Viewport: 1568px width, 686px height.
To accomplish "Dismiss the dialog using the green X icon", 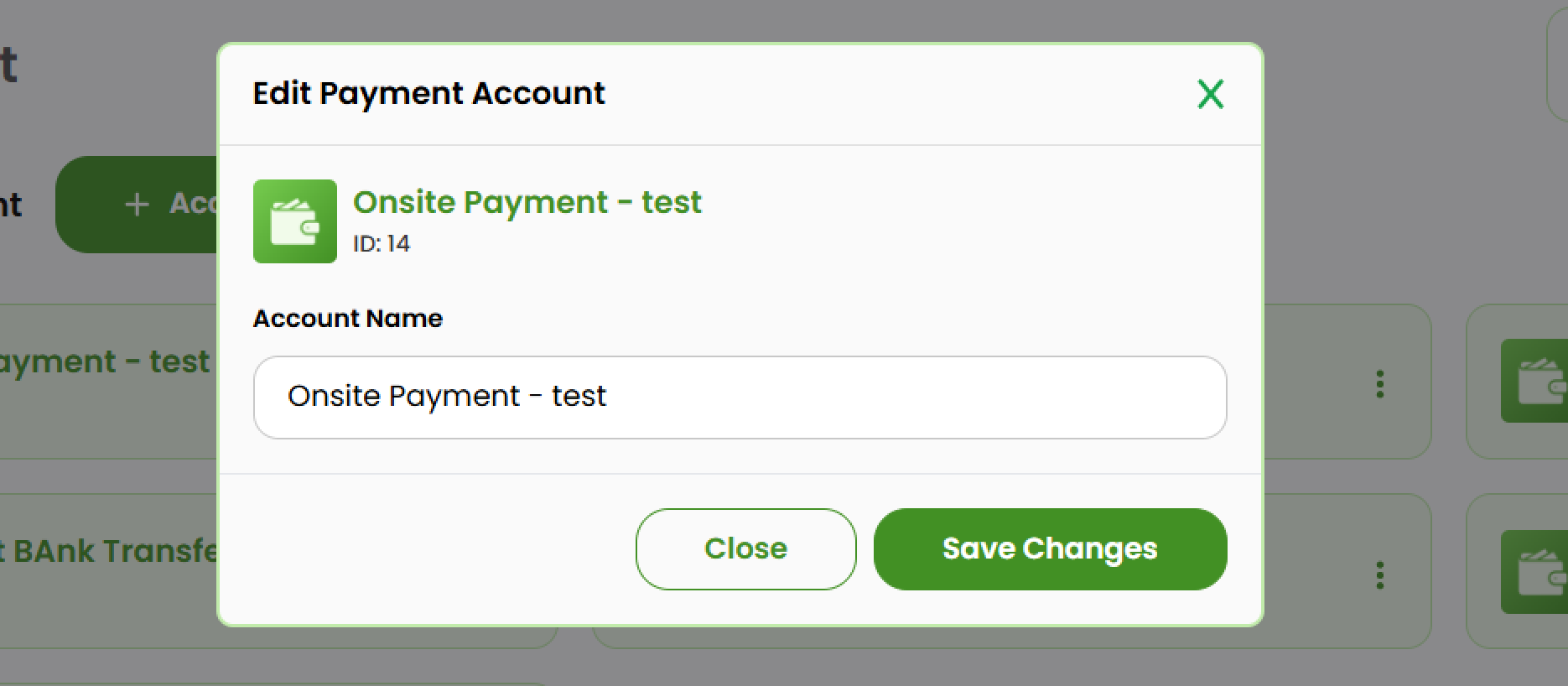I will pyautogui.click(x=1210, y=94).
